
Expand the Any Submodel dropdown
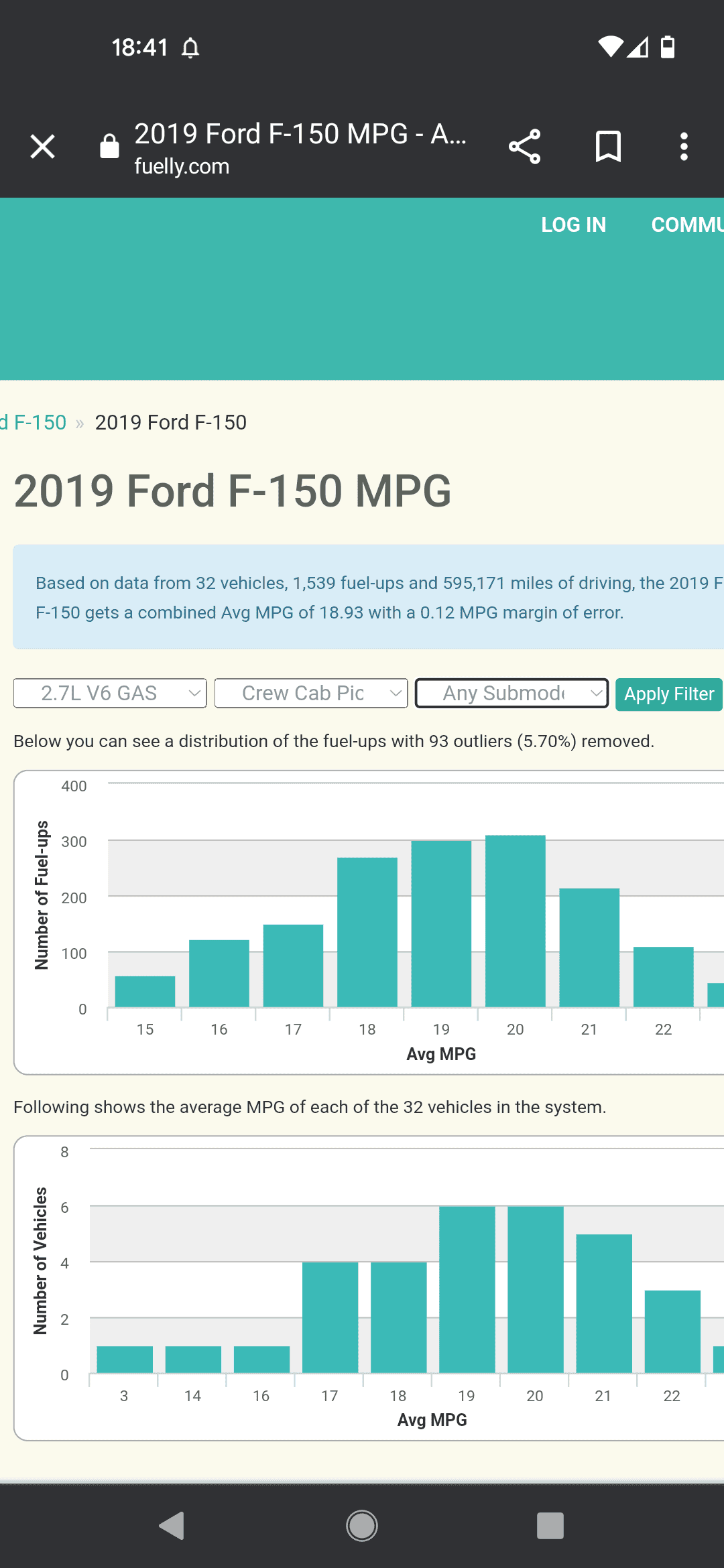click(x=512, y=693)
